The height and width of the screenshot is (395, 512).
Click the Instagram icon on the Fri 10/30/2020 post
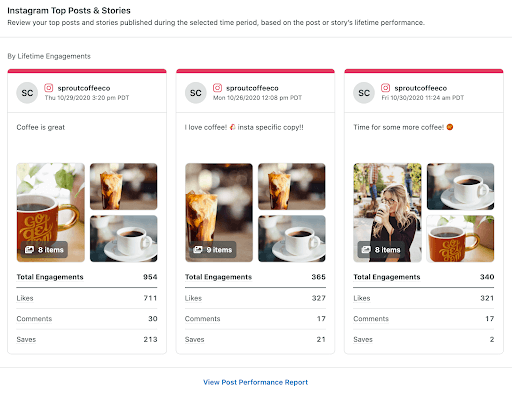386,88
